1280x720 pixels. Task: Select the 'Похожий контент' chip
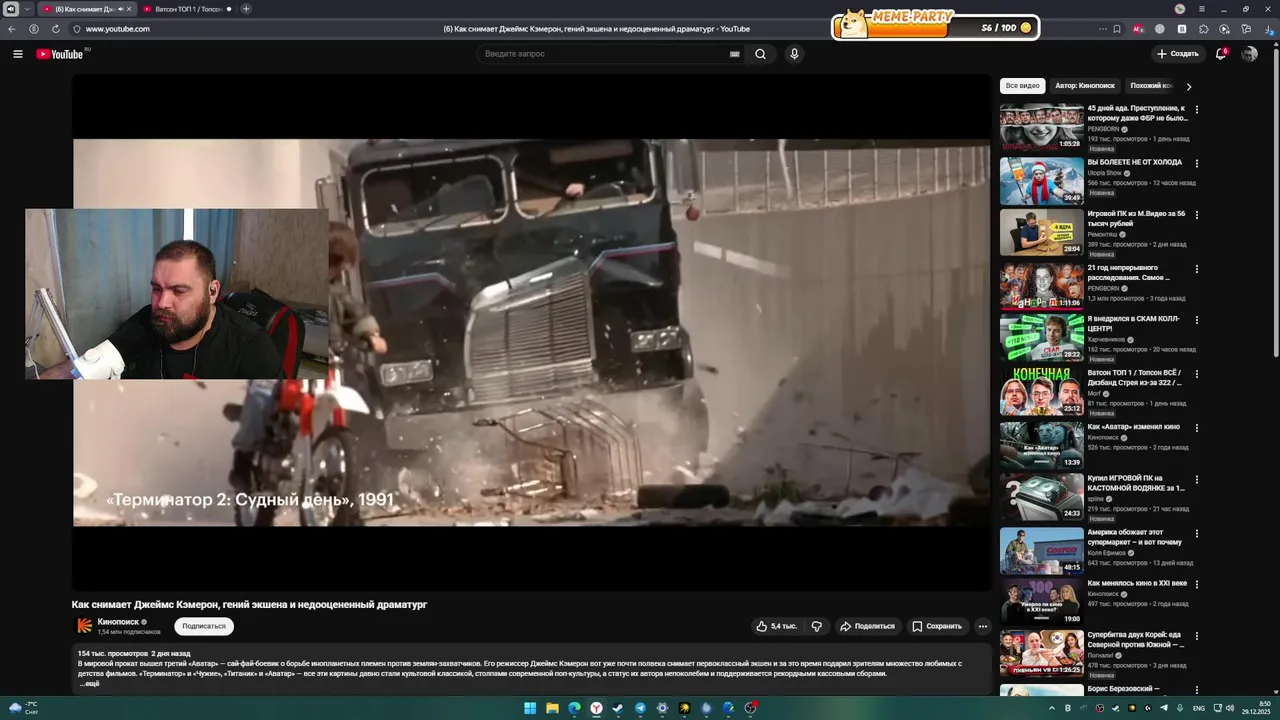click(x=1150, y=86)
